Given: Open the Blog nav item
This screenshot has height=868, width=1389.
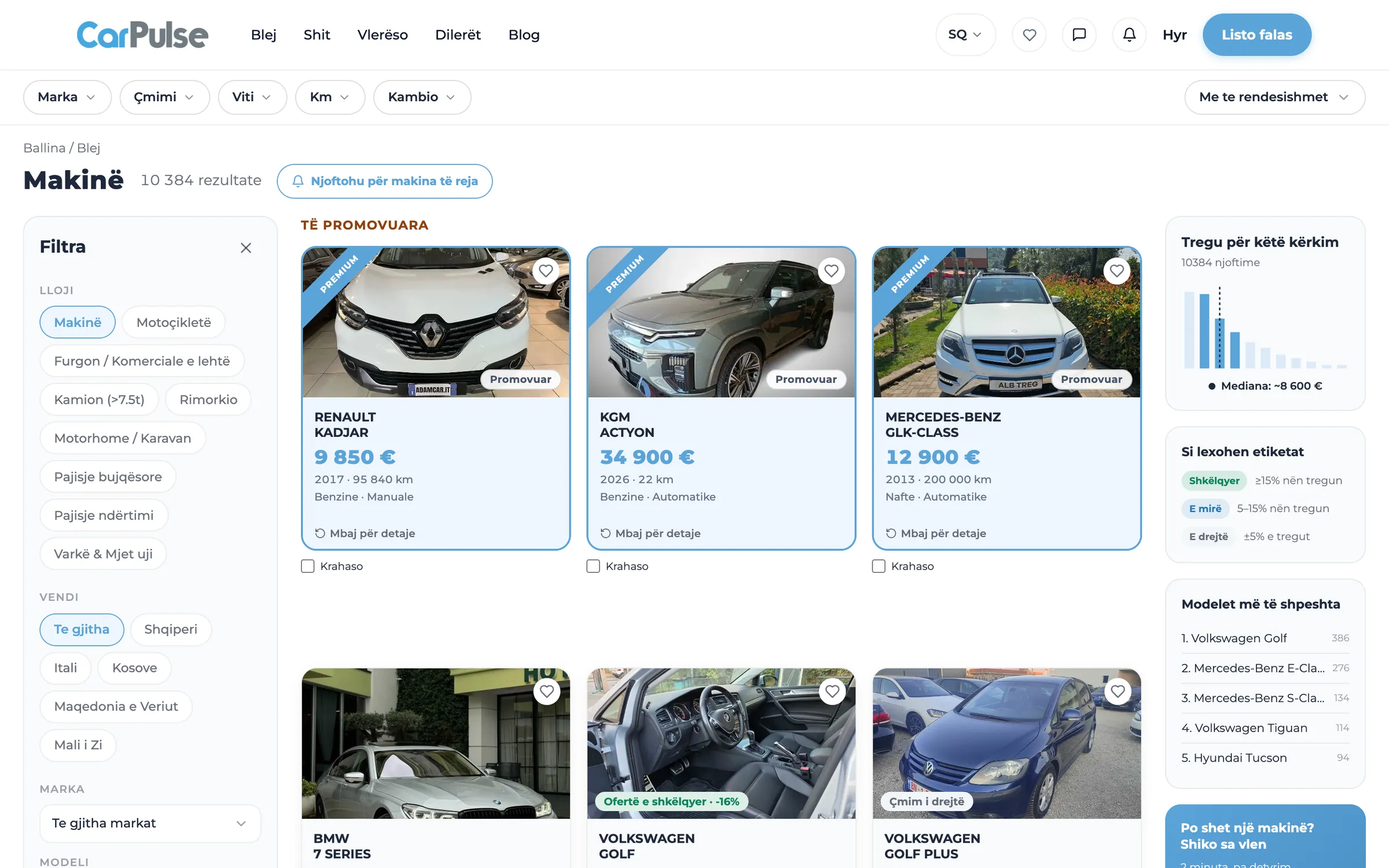Looking at the screenshot, I should [x=524, y=35].
